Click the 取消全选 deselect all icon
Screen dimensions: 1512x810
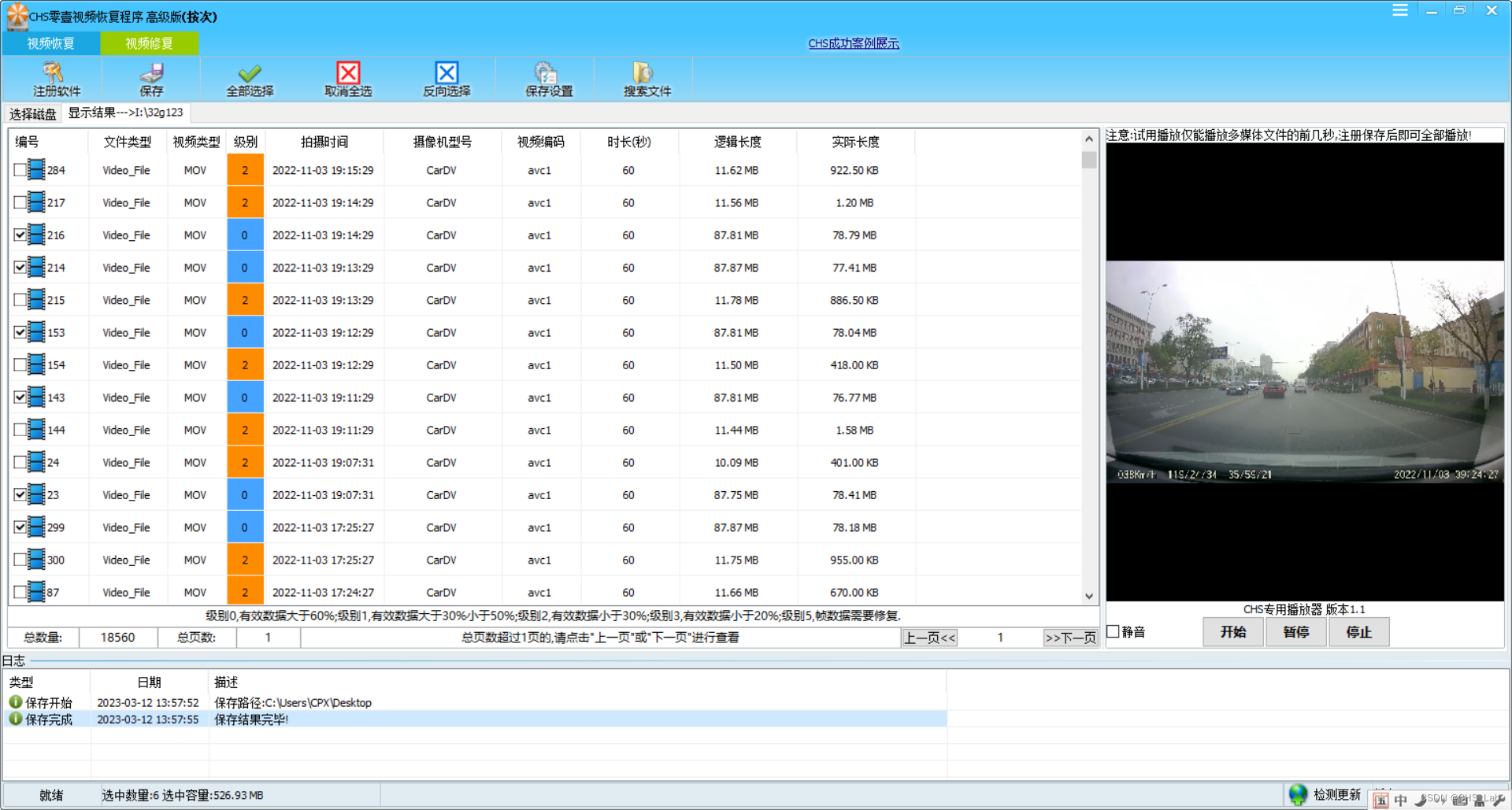click(348, 72)
